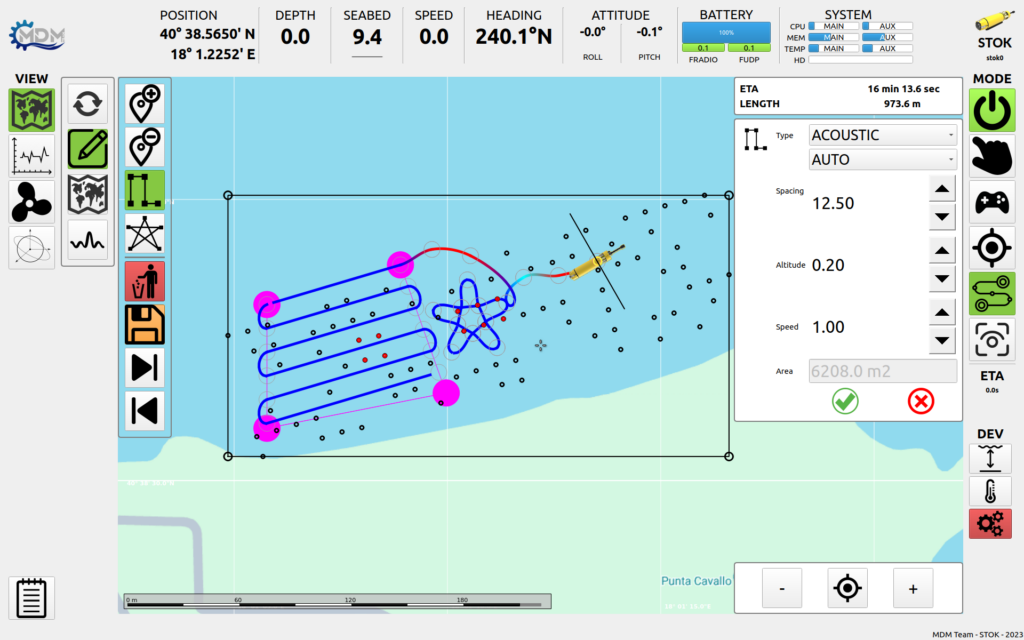Toggle the rectangular survey area tool
This screenshot has height=640, width=1024.
click(x=145, y=190)
